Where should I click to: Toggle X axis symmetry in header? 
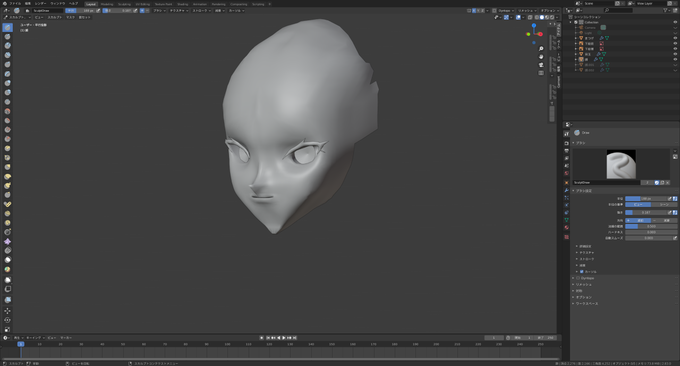474,10
